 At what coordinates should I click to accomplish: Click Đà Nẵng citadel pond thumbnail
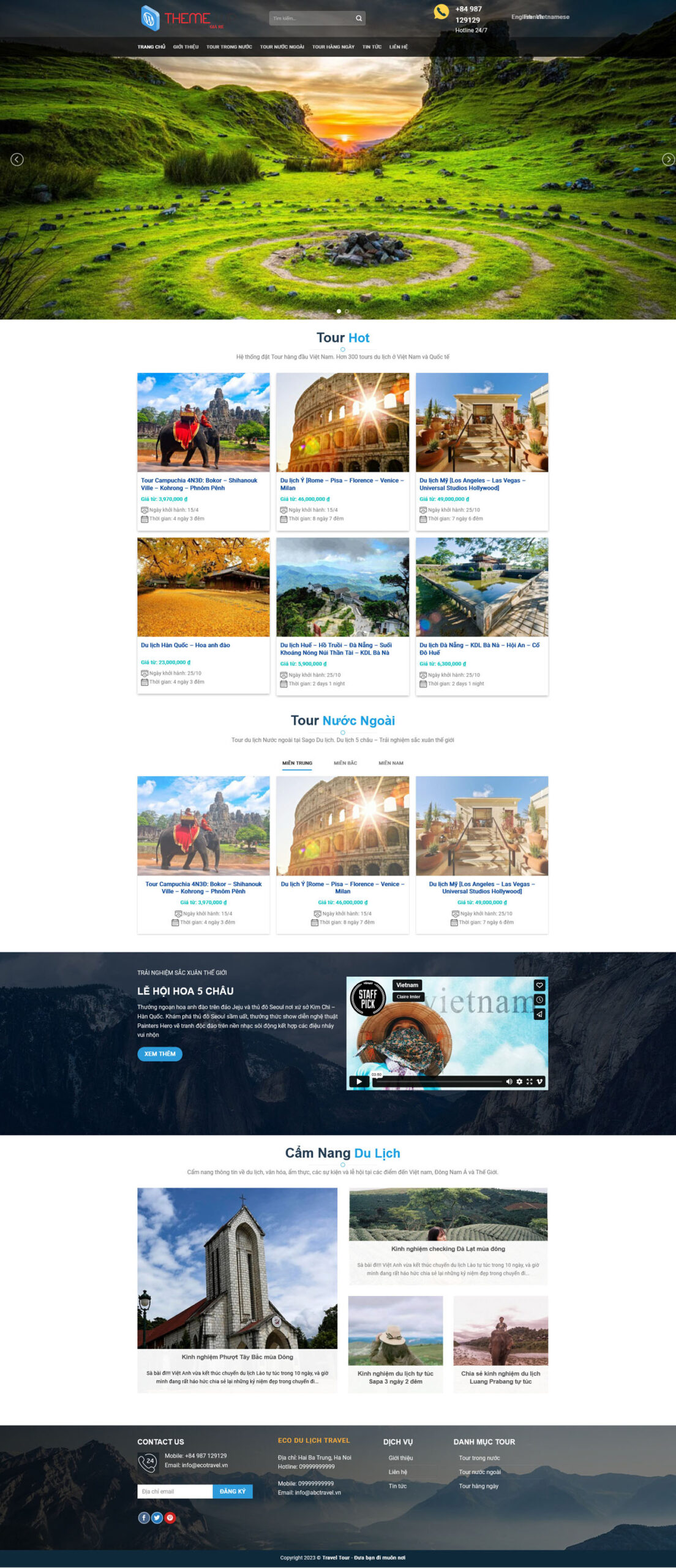point(482,587)
